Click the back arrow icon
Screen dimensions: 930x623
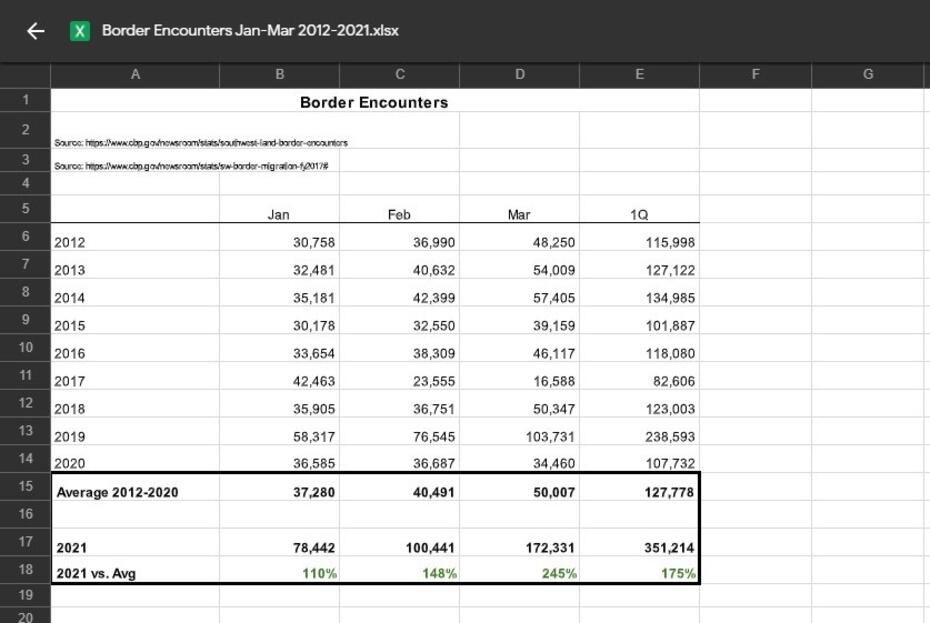(36, 31)
